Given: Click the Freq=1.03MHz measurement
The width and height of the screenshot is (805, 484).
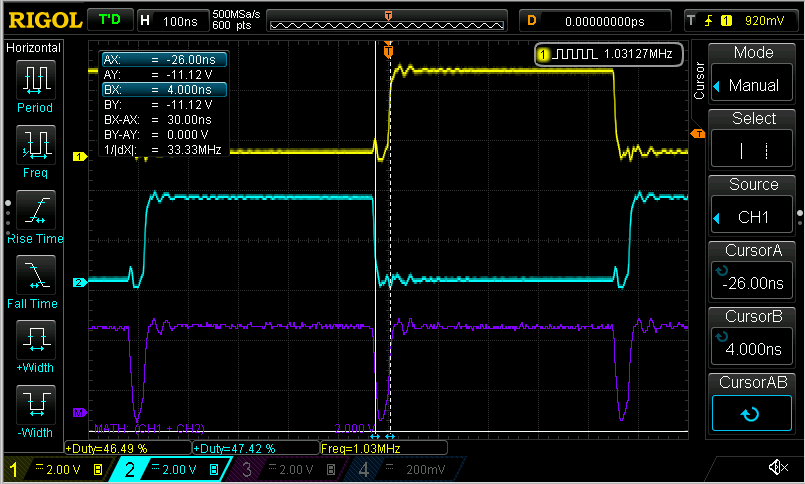Looking at the screenshot, I should tap(360, 448).
